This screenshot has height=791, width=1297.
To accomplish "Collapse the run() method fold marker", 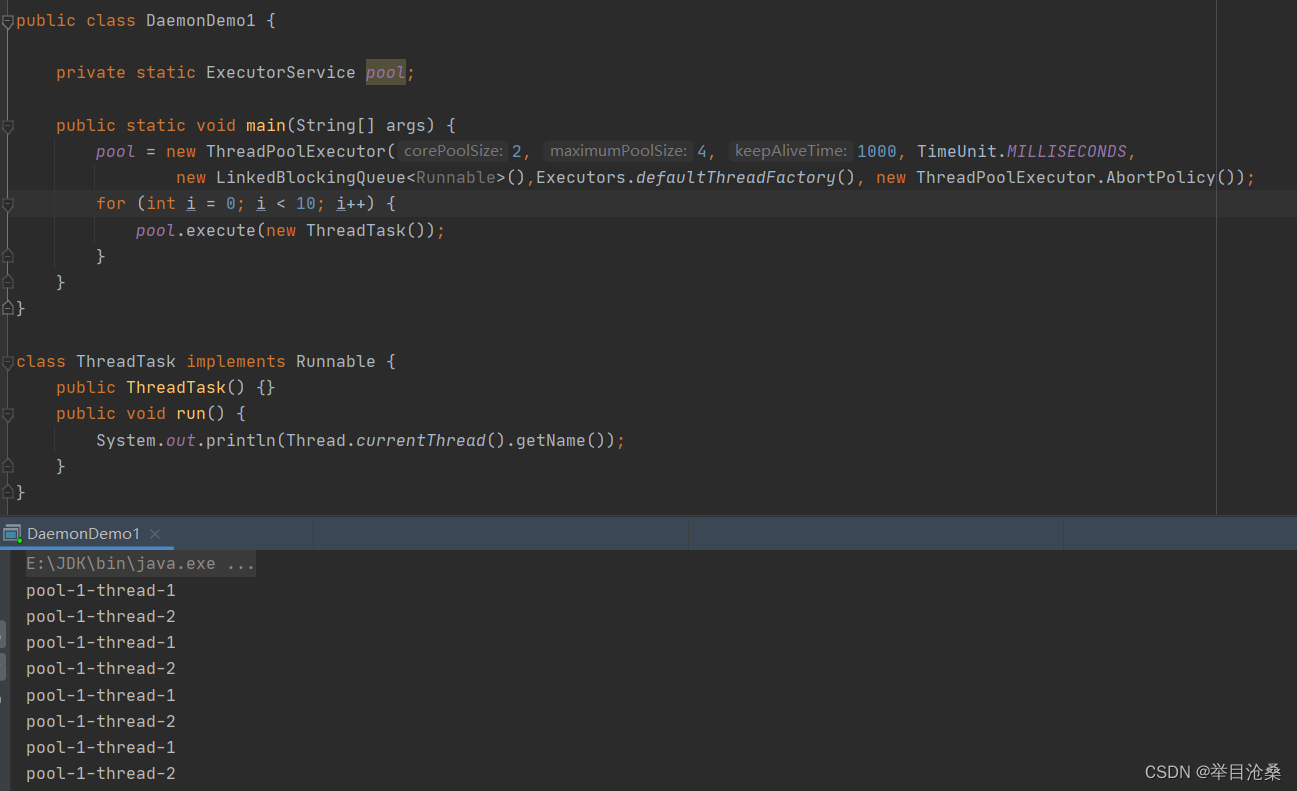I will pyautogui.click(x=7, y=414).
